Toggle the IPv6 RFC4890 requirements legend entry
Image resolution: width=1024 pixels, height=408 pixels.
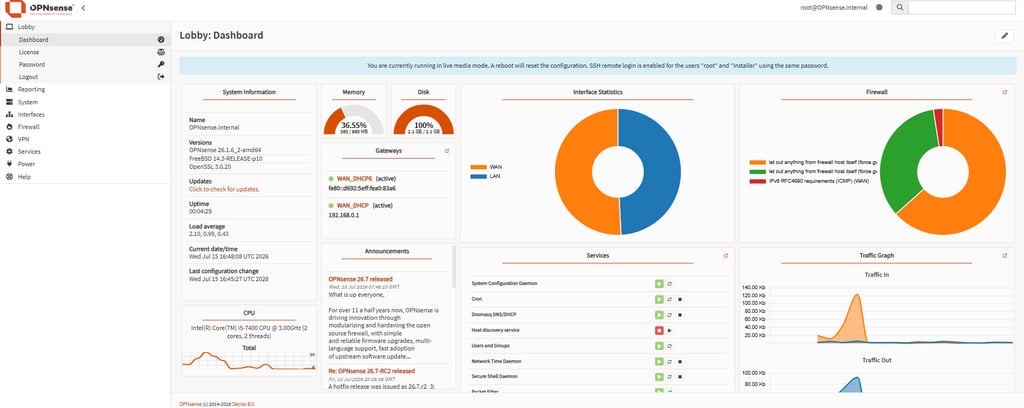point(810,180)
